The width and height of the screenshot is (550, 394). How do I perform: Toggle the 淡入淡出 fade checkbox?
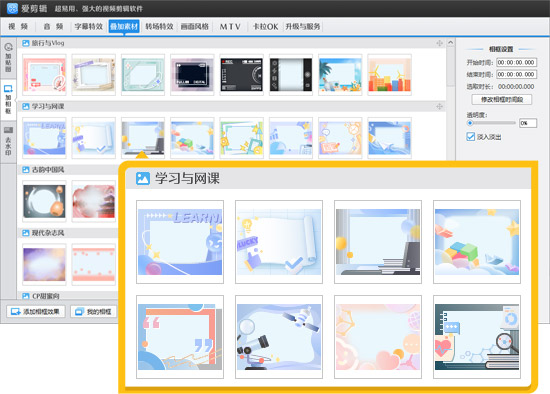coord(470,136)
